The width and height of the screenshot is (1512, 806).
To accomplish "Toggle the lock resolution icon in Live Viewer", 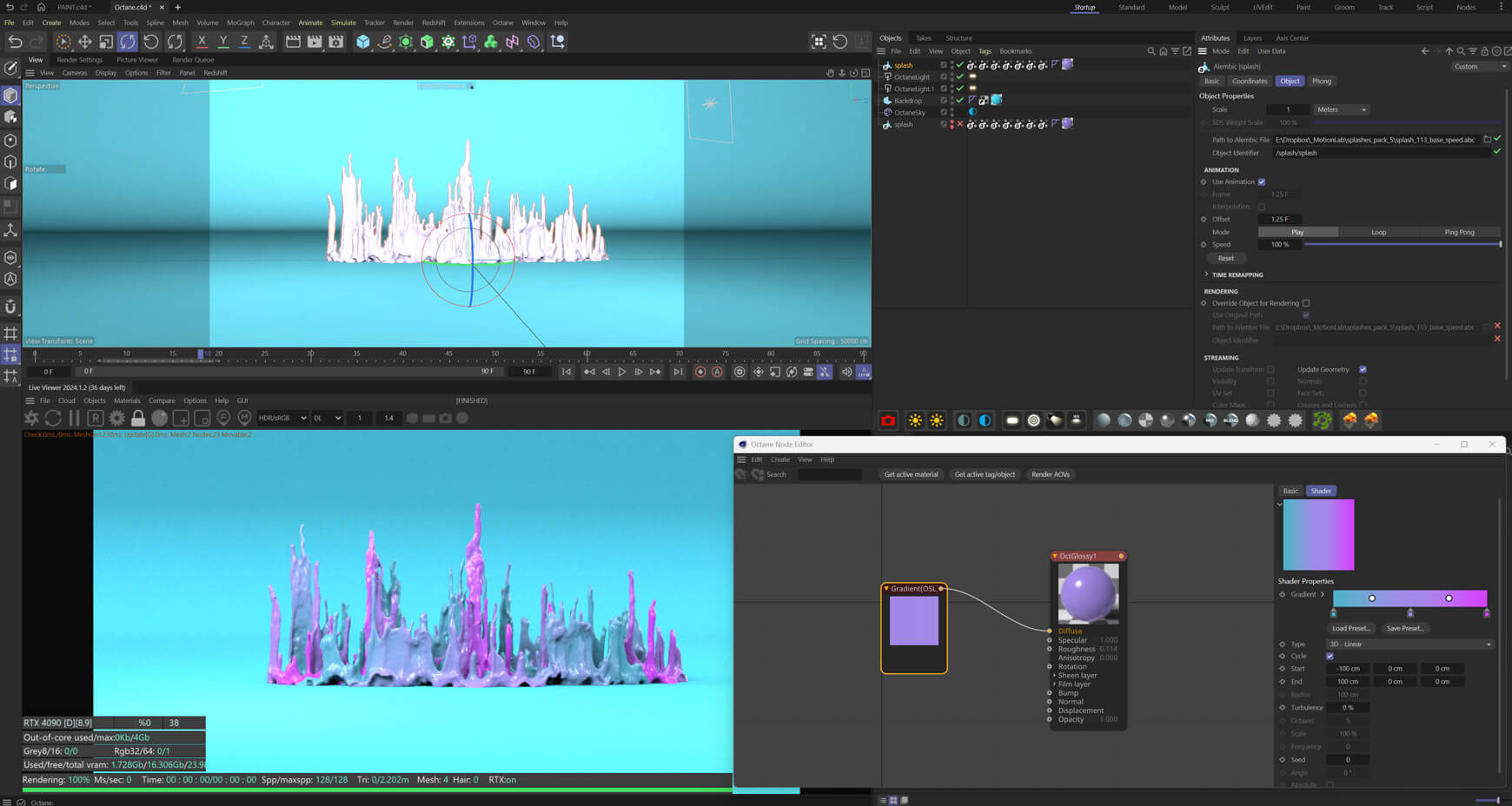I will pos(138,418).
